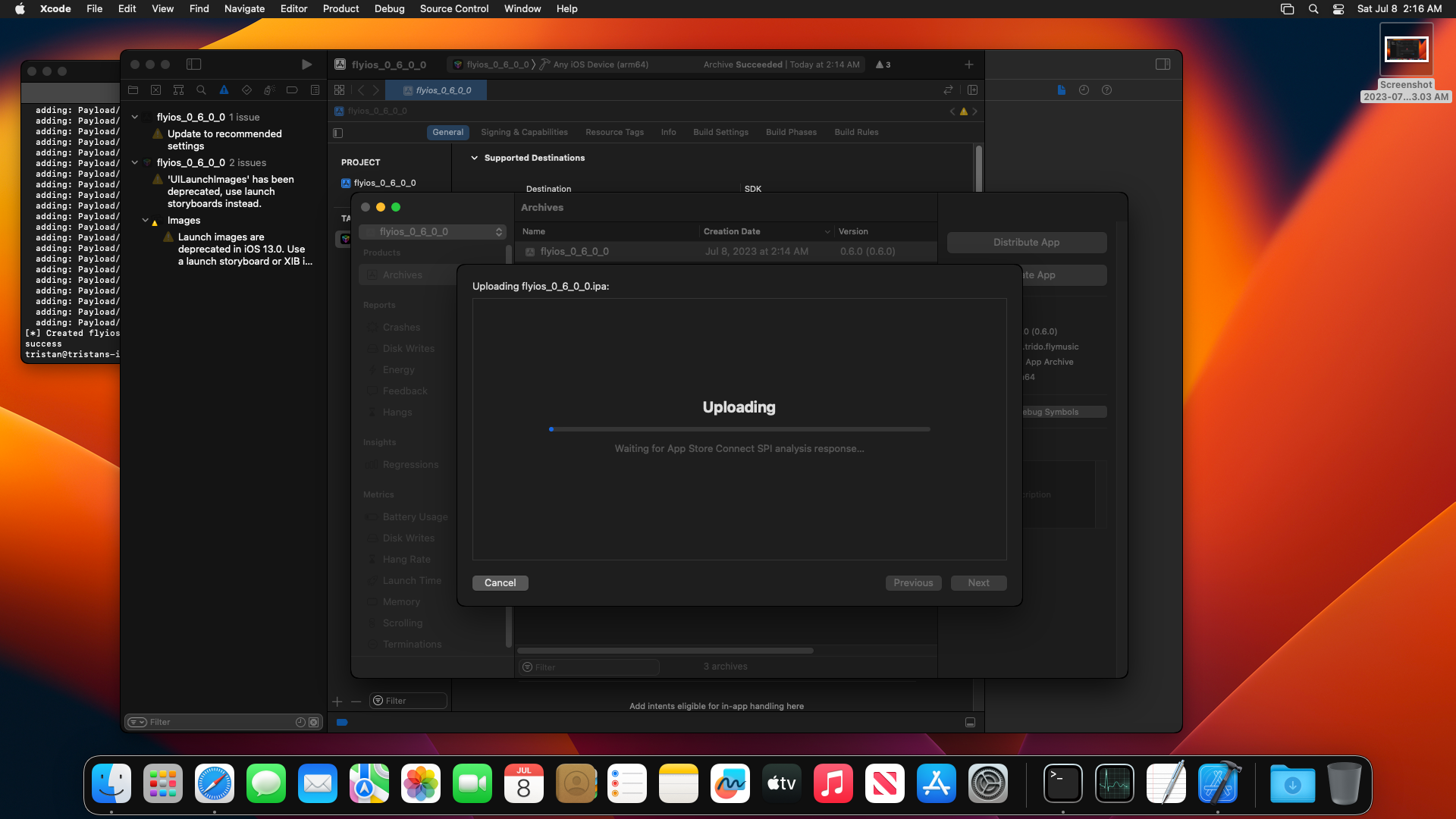Toggle the targets list sidebar in editor
The height and width of the screenshot is (819, 1456).
point(338,133)
